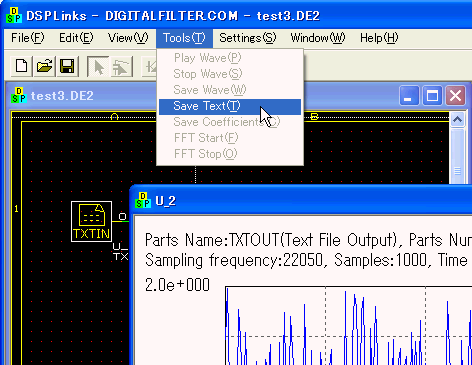472x365 pixels.
Task: Click the New file toolbar icon
Action: point(22,66)
